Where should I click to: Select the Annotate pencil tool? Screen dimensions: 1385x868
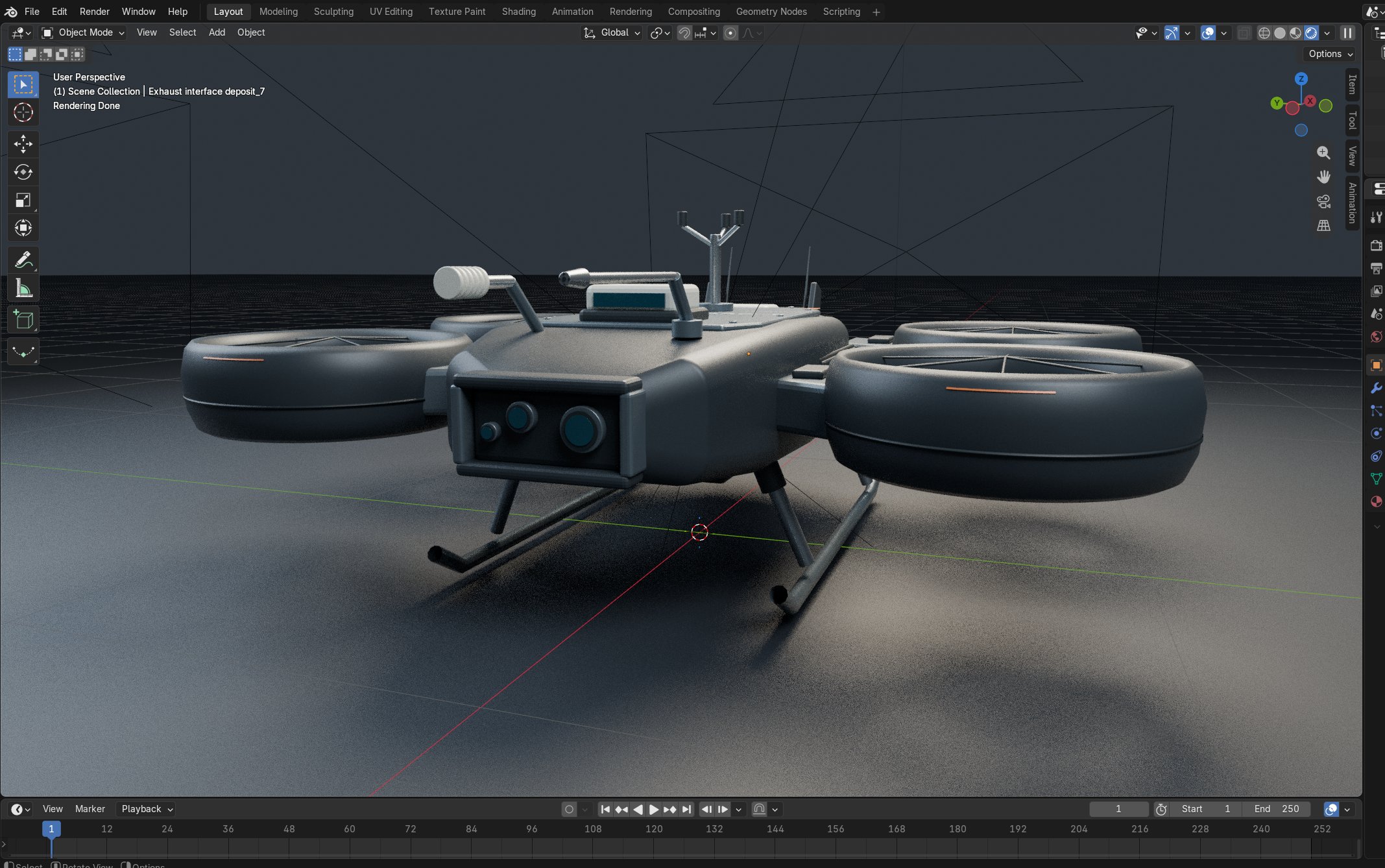[23, 260]
